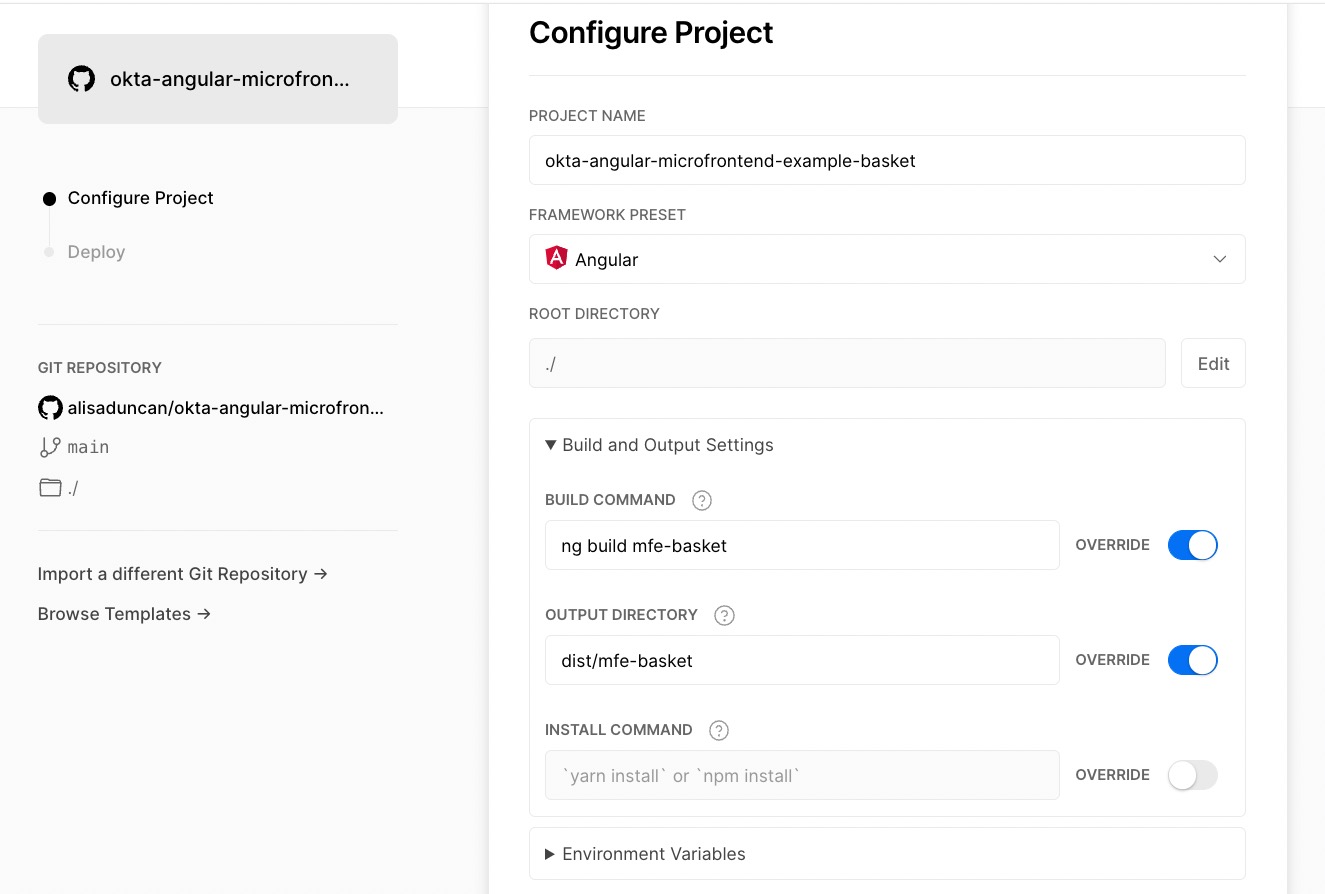Image resolution: width=1325 pixels, height=894 pixels.
Task: Open the Build Command help icon
Action: [x=702, y=500]
